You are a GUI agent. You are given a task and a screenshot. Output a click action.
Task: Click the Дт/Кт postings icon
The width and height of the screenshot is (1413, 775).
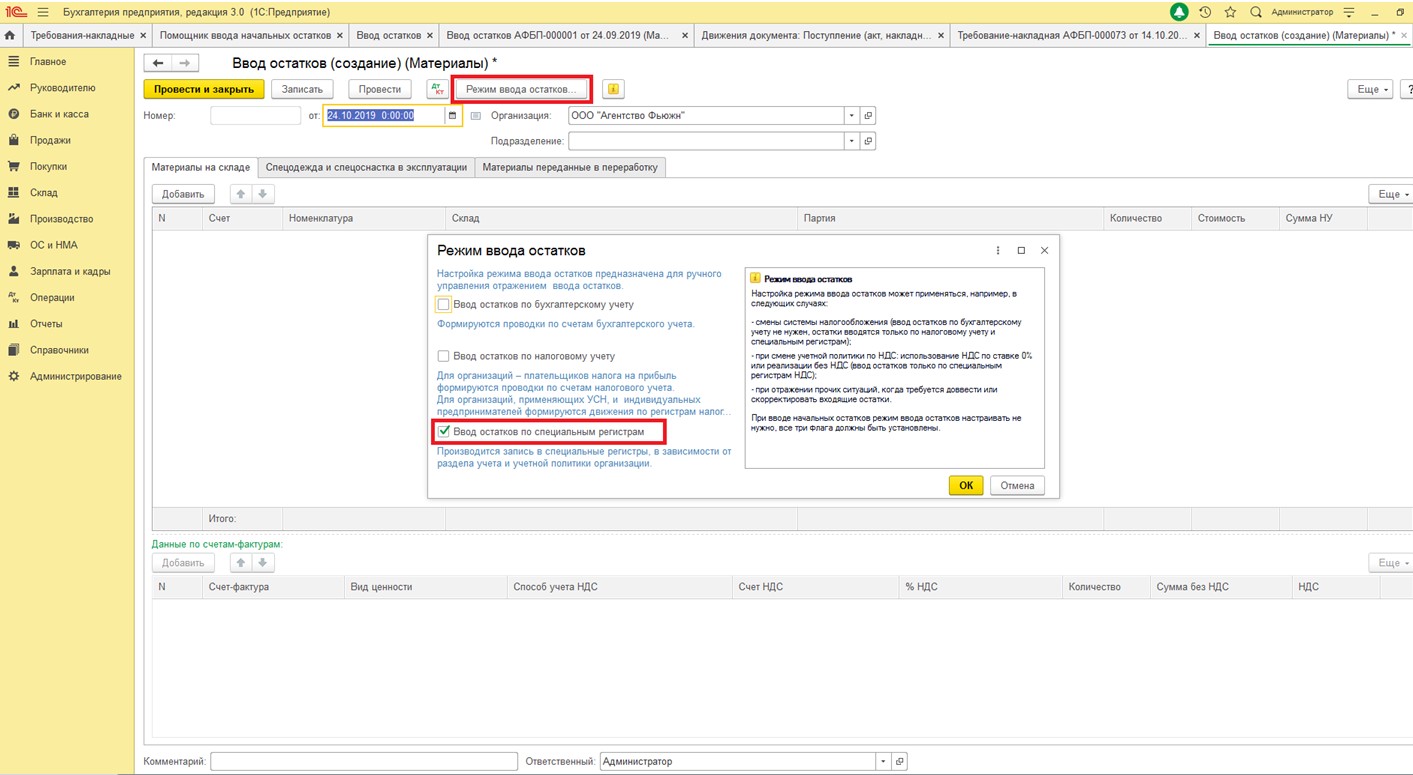pyautogui.click(x=437, y=89)
